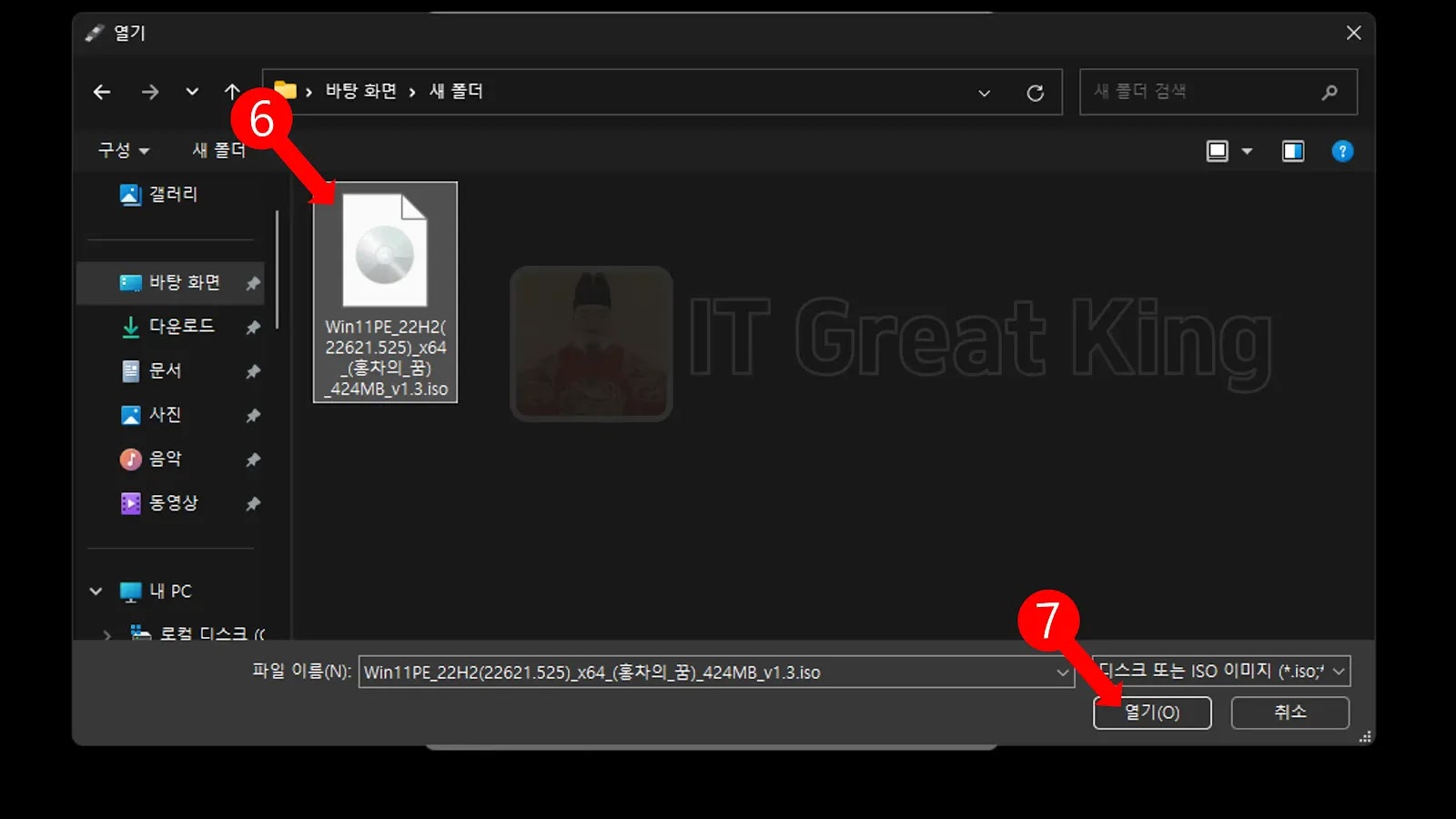Expand the 로컬 디스크 tree node

pyautogui.click(x=107, y=634)
